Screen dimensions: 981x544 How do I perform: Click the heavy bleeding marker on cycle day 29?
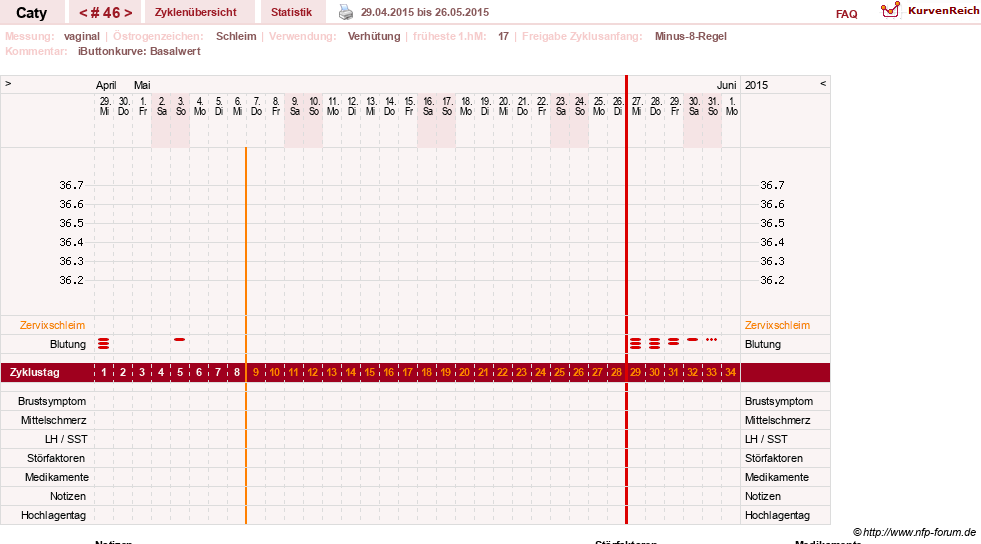[x=636, y=343]
